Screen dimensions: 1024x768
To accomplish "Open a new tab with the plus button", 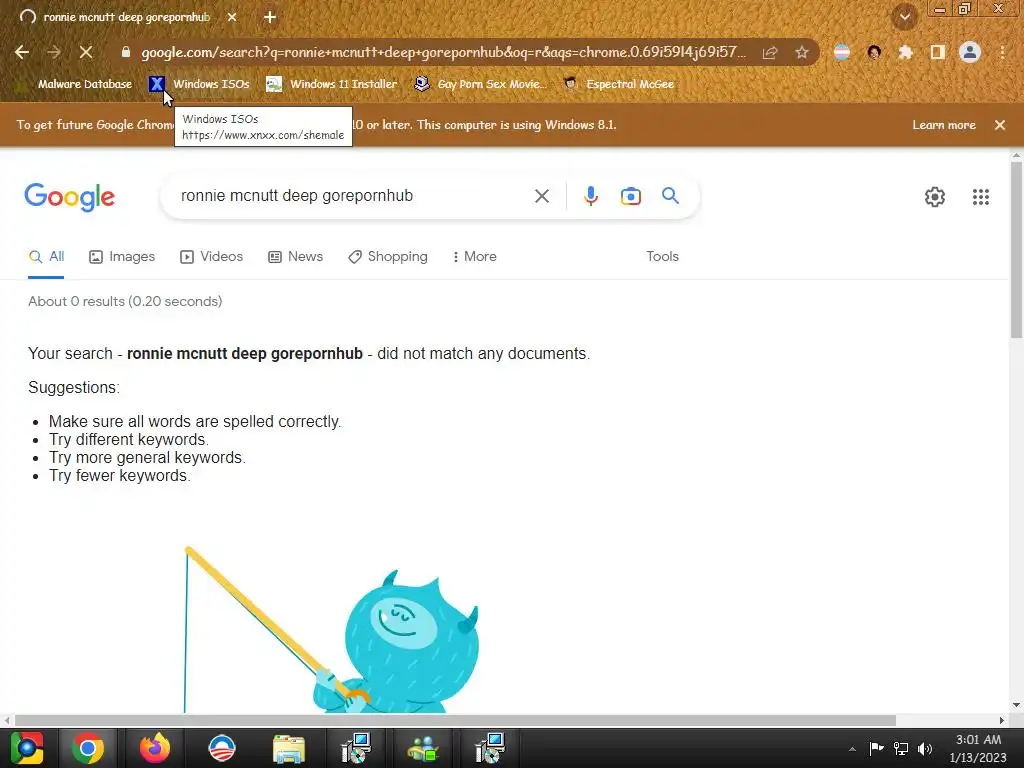I will (270, 17).
